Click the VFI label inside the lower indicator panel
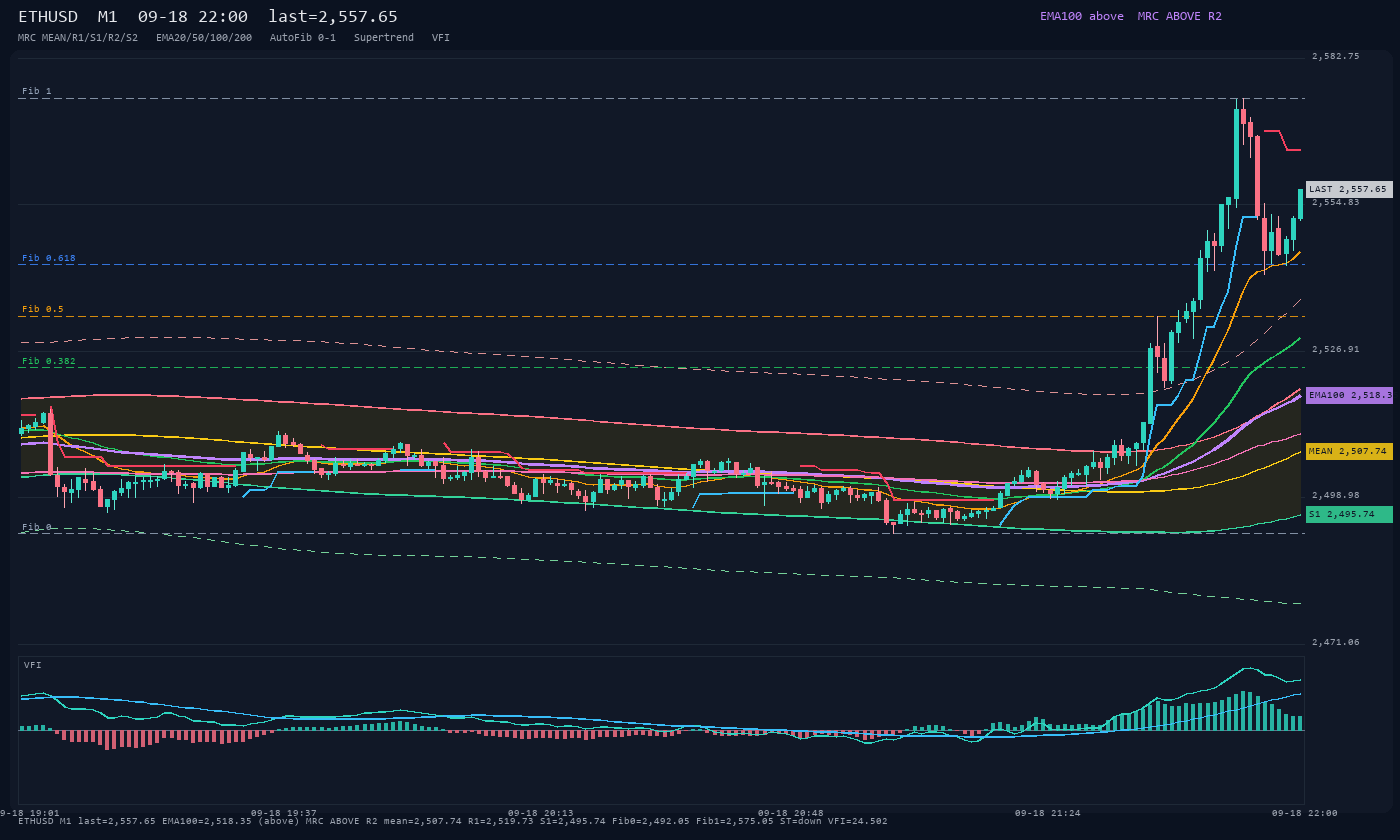Screen dimensions: 1400x840 tap(33, 665)
